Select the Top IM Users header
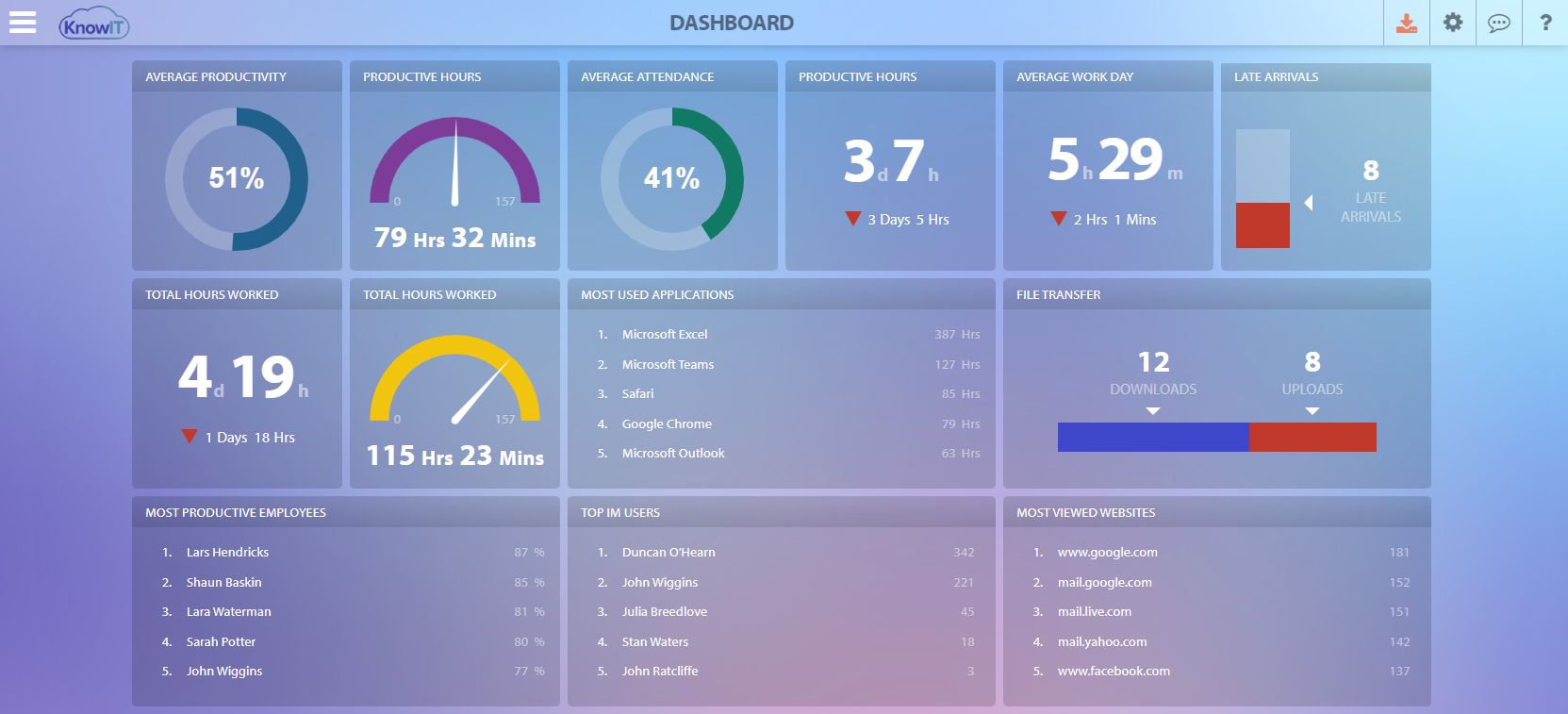Screen dimensions: 1568x714 point(781,512)
